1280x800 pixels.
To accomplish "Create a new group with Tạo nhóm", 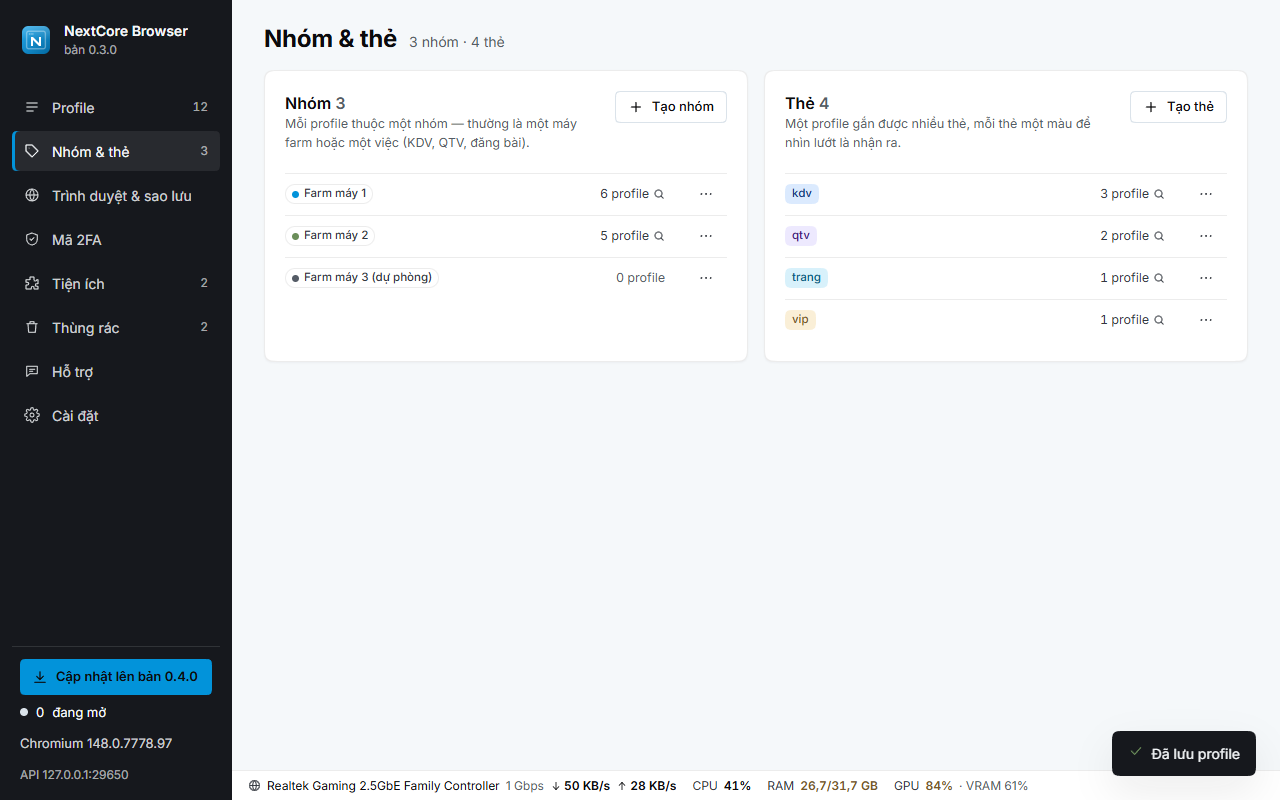I will (671, 107).
